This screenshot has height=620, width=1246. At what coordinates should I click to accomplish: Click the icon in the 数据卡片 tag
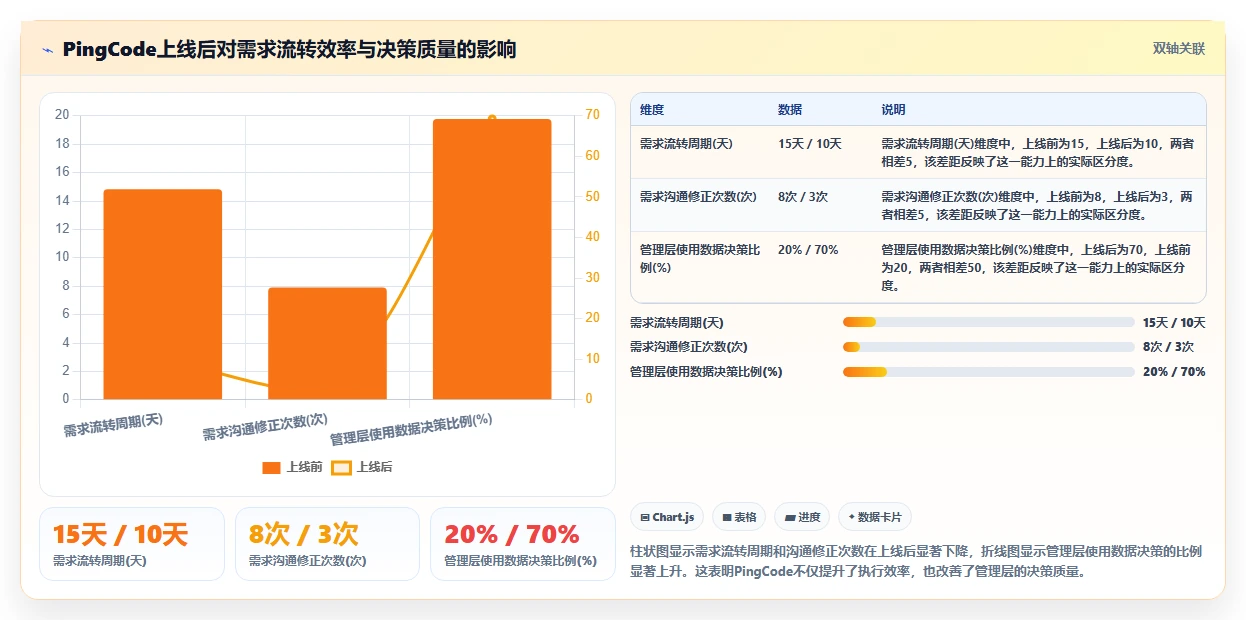tap(852, 517)
